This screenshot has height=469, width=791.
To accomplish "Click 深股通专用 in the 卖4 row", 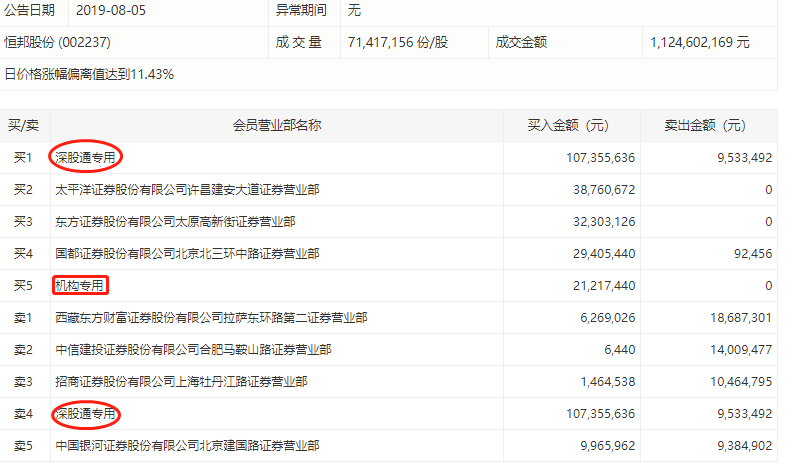I will click(85, 413).
